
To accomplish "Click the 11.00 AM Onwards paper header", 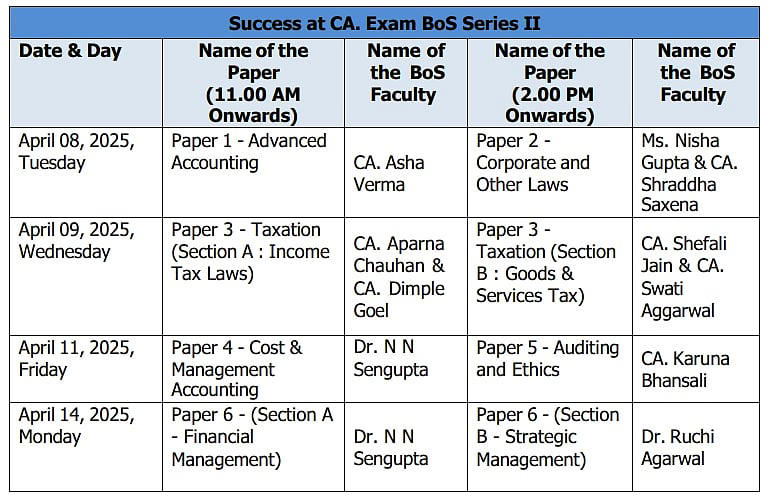I will [x=253, y=82].
